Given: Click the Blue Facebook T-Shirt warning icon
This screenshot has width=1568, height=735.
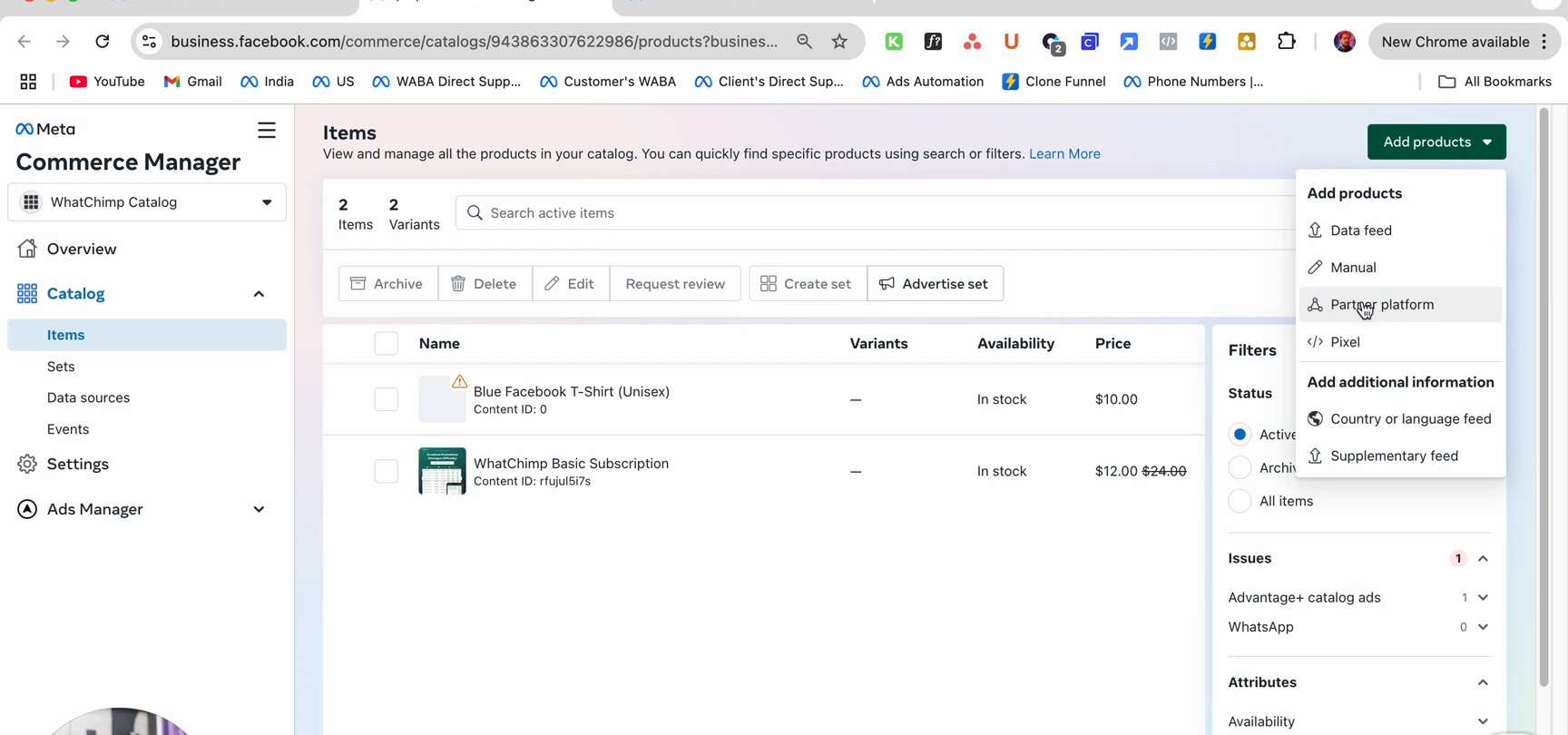Looking at the screenshot, I should click(460, 381).
